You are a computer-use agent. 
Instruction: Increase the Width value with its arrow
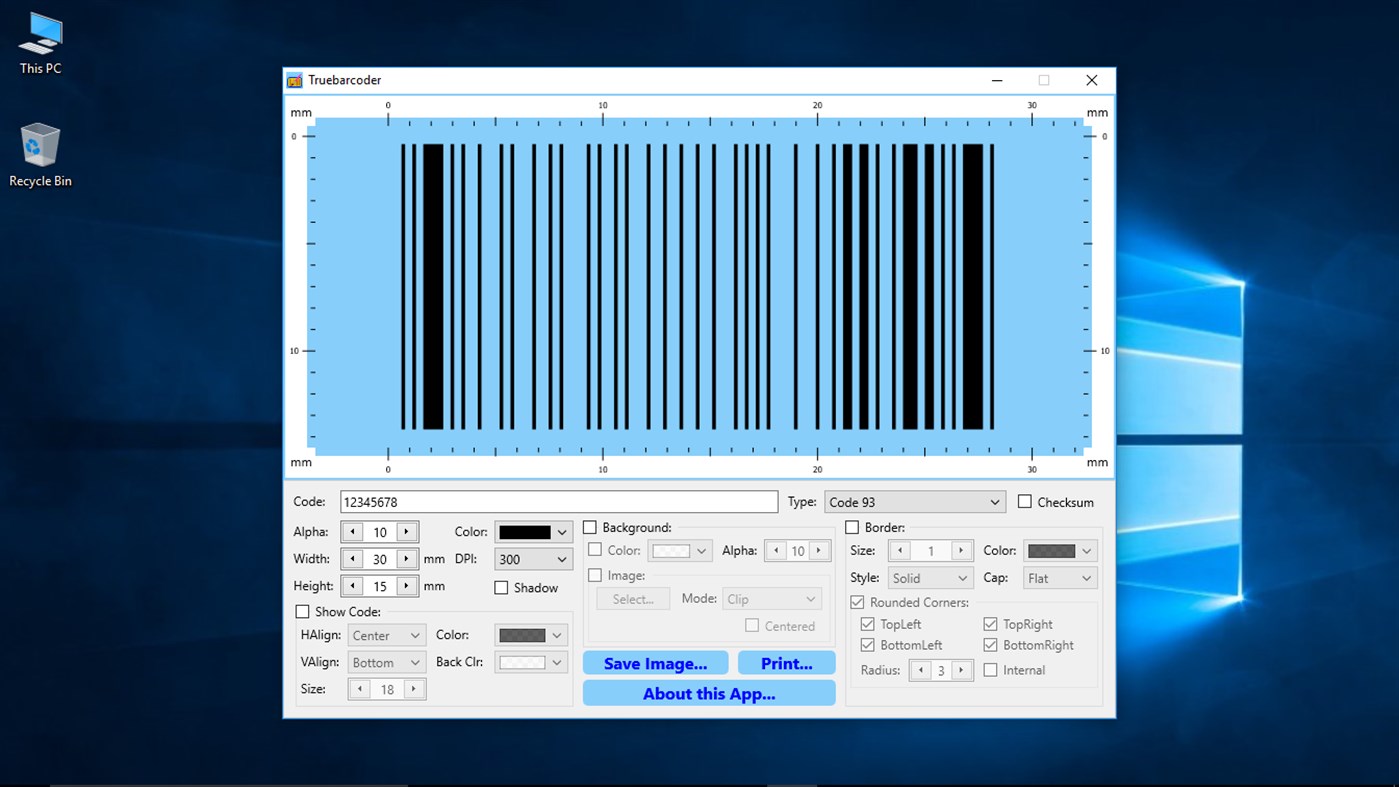[407, 559]
